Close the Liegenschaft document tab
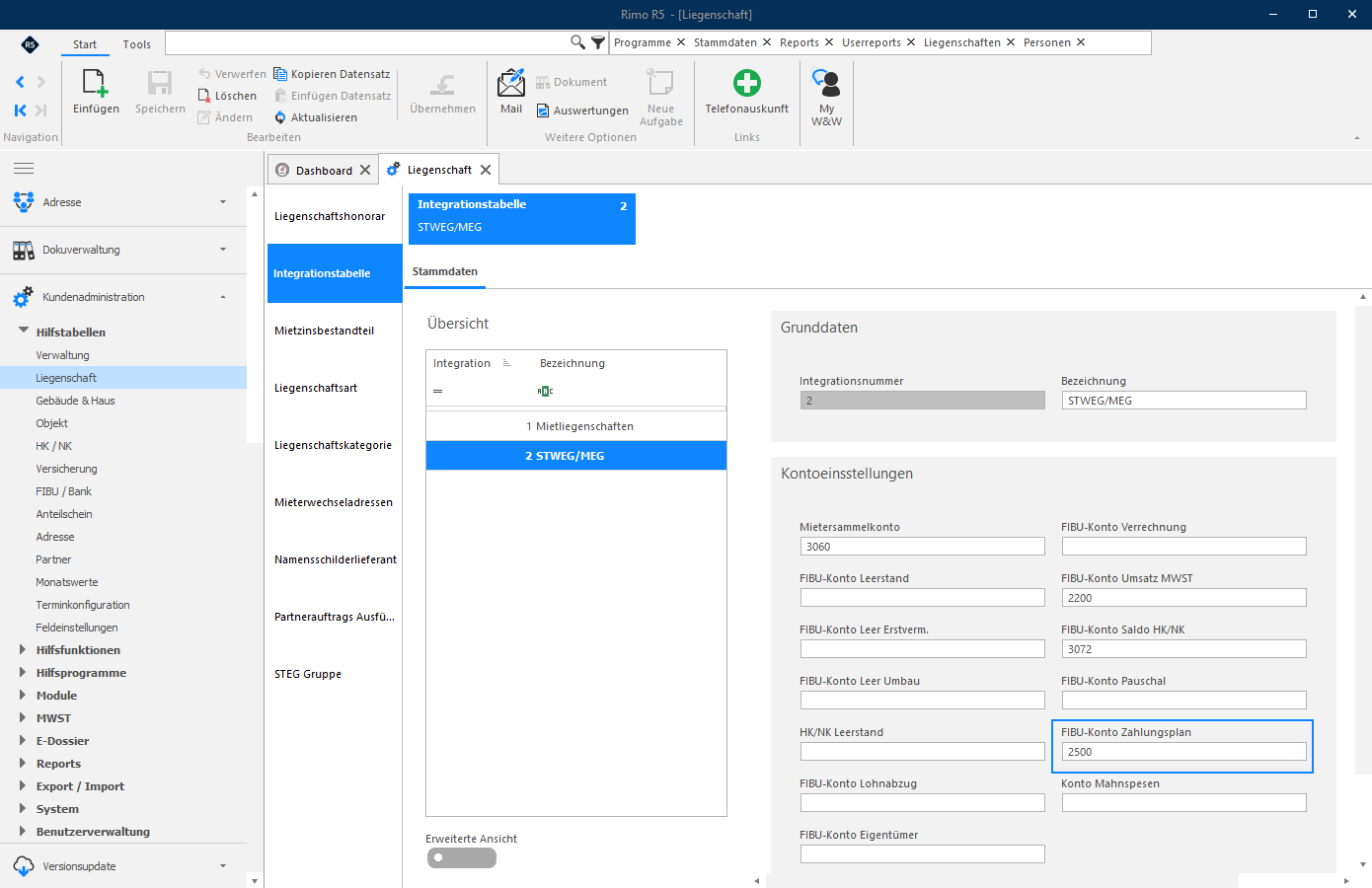This screenshot has height=888, width=1372. tap(486, 170)
